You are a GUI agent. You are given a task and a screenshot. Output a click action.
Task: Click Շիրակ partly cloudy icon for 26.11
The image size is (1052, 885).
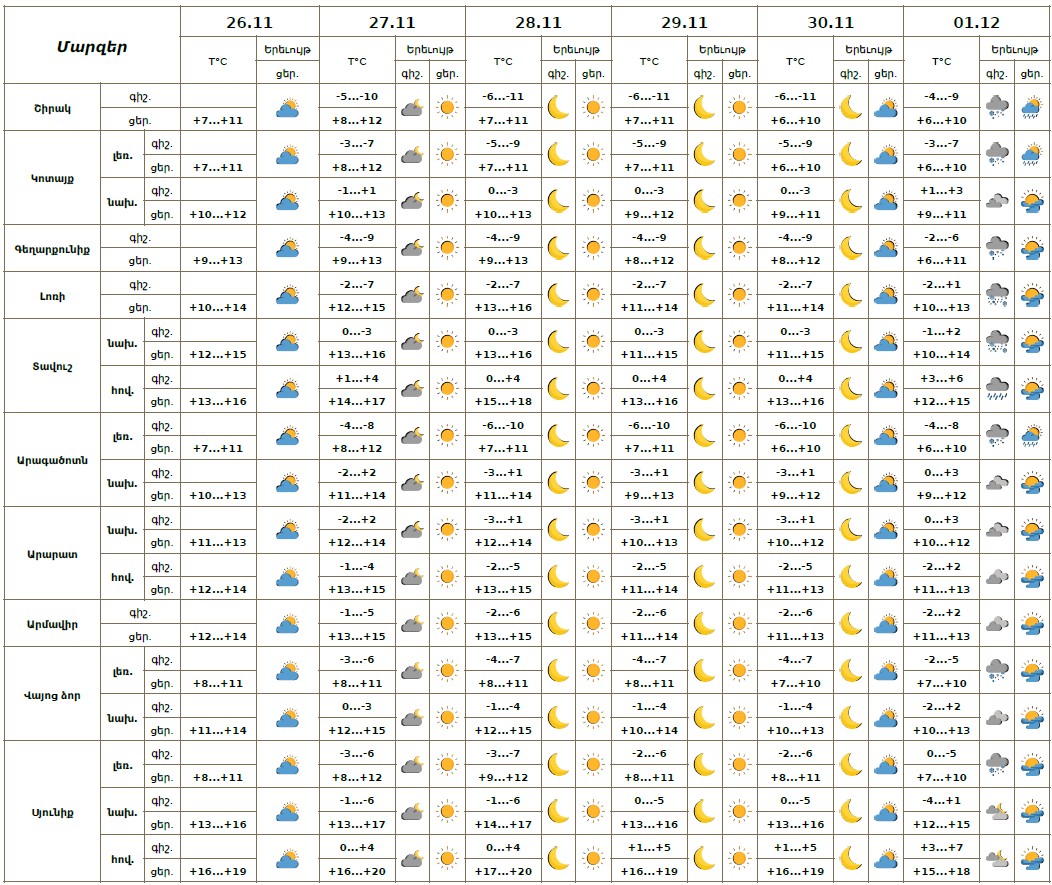pos(287,108)
